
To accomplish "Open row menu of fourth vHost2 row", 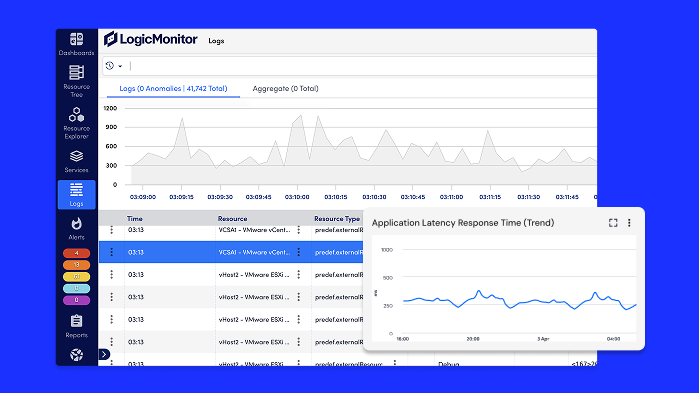I will point(111,342).
